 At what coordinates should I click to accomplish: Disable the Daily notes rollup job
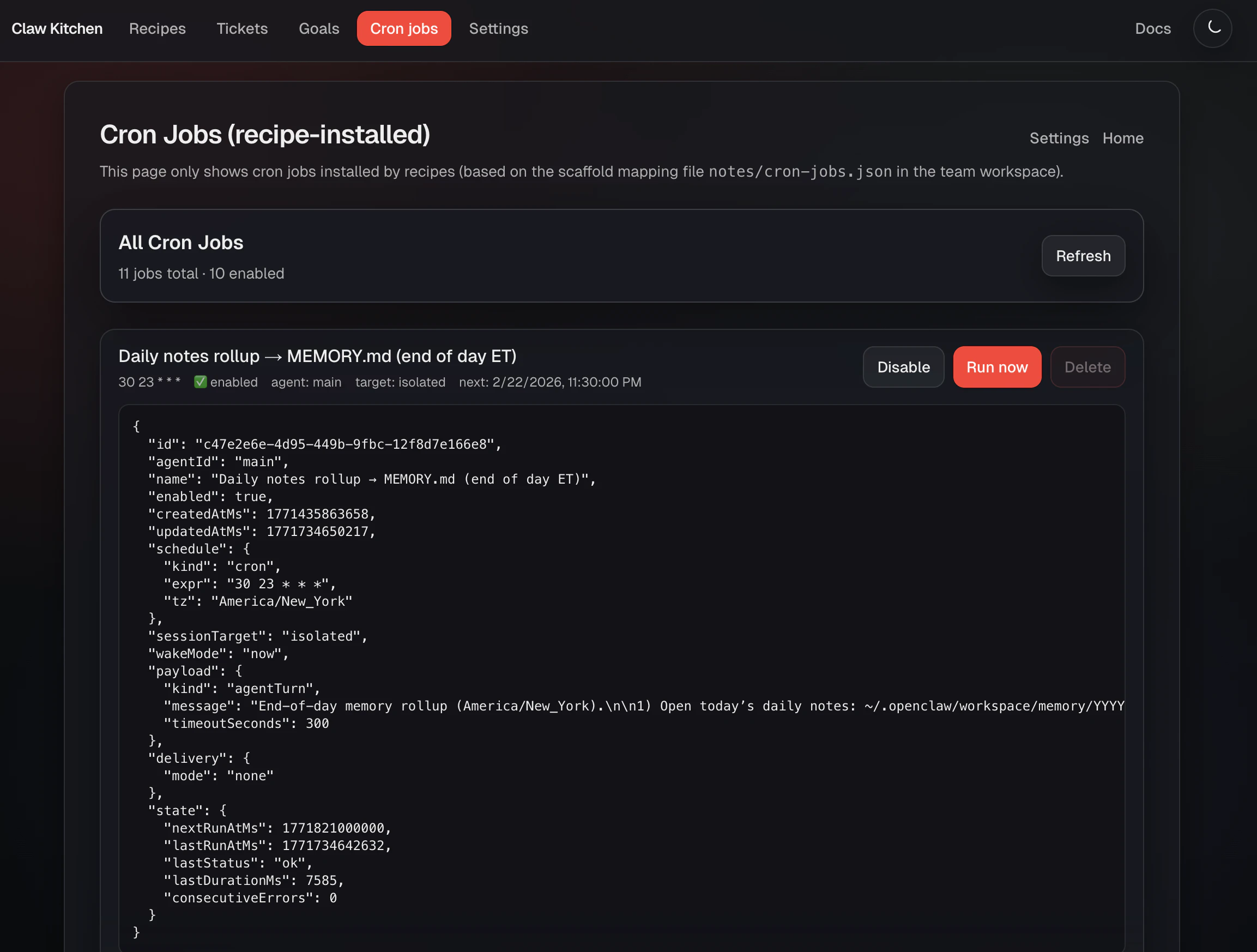[903, 367]
